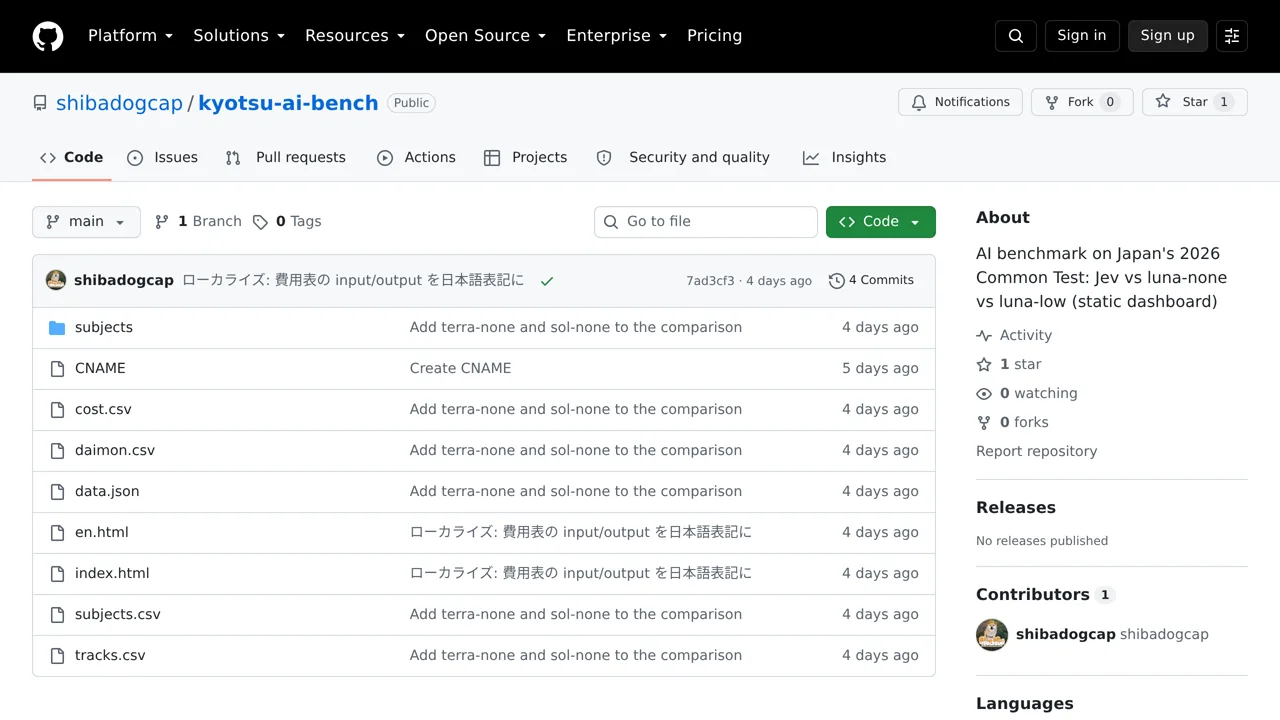Screen dimensions: 1280x720
Task: Click the watching eye icon
Action: (x=984, y=394)
